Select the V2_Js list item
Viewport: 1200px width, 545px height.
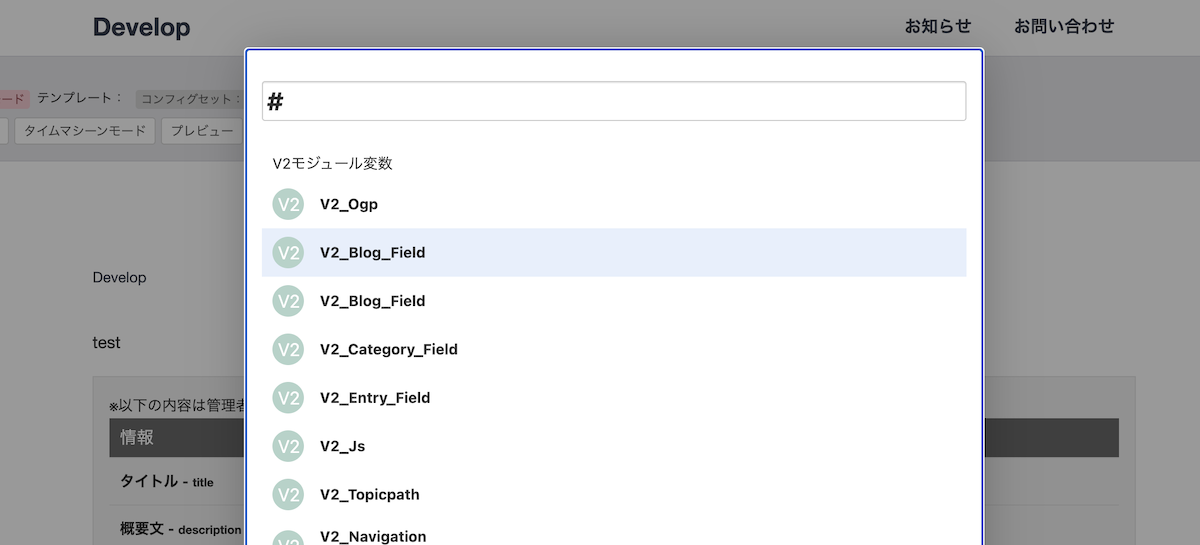coord(342,446)
